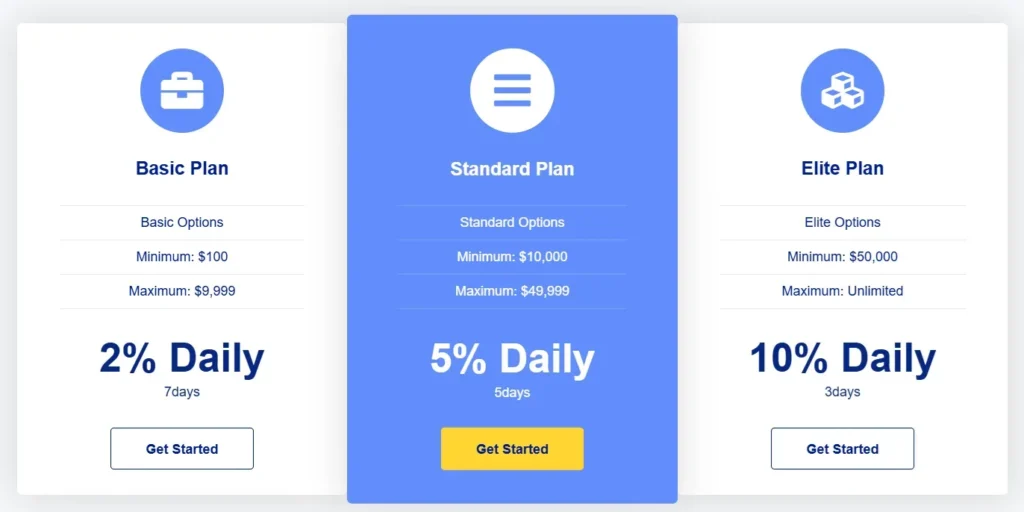Click the Minimum: $50,000 row
This screenshot has height=512, width=1024.
pos(842,257)
